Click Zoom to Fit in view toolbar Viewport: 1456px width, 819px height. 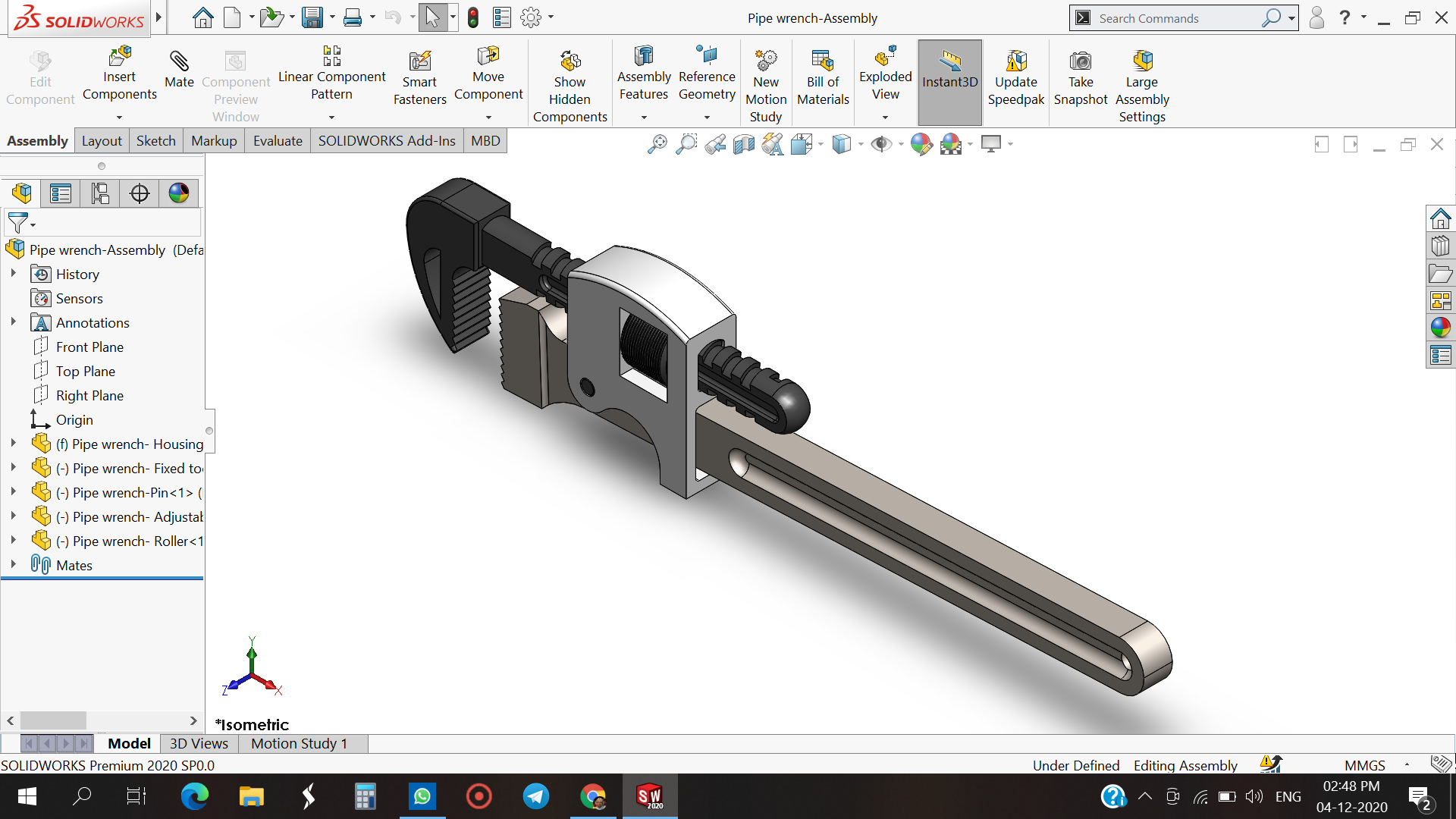pos(657,144)
